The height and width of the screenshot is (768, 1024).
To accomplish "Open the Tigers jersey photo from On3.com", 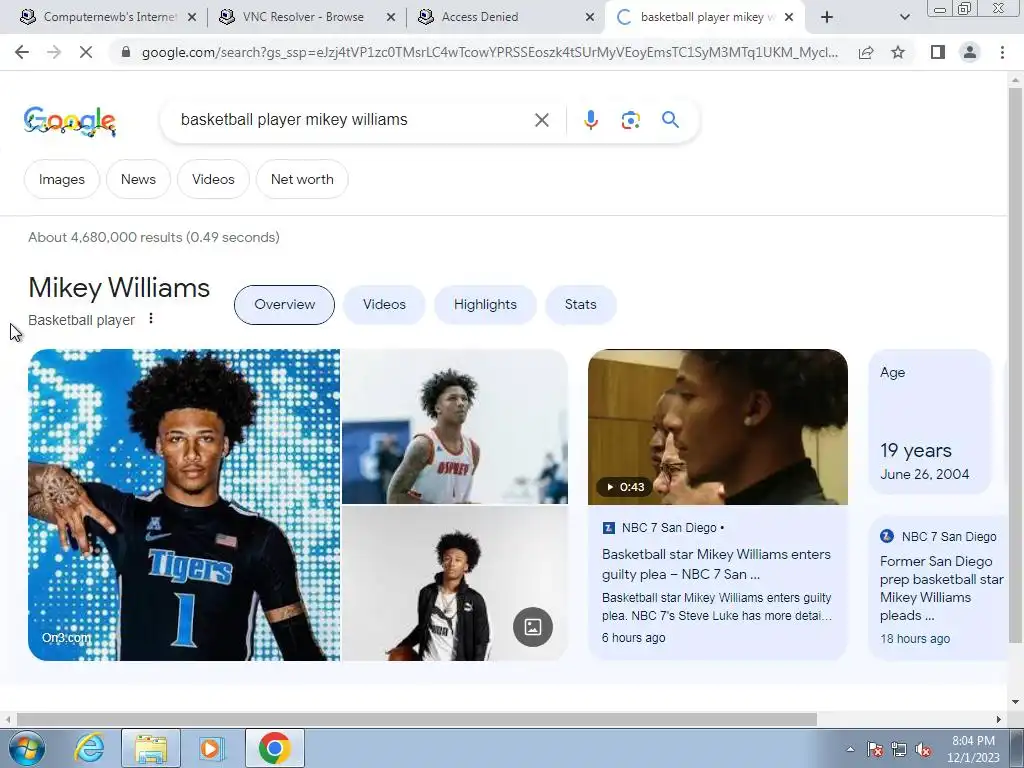I will click(x=184, y=505).
